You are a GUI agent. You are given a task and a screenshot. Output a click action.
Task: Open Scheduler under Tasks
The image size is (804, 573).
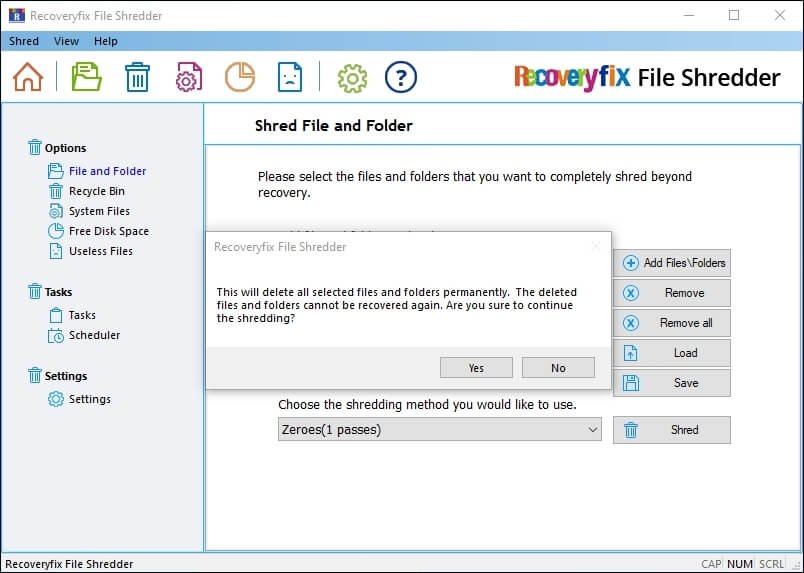click(94, 335)
